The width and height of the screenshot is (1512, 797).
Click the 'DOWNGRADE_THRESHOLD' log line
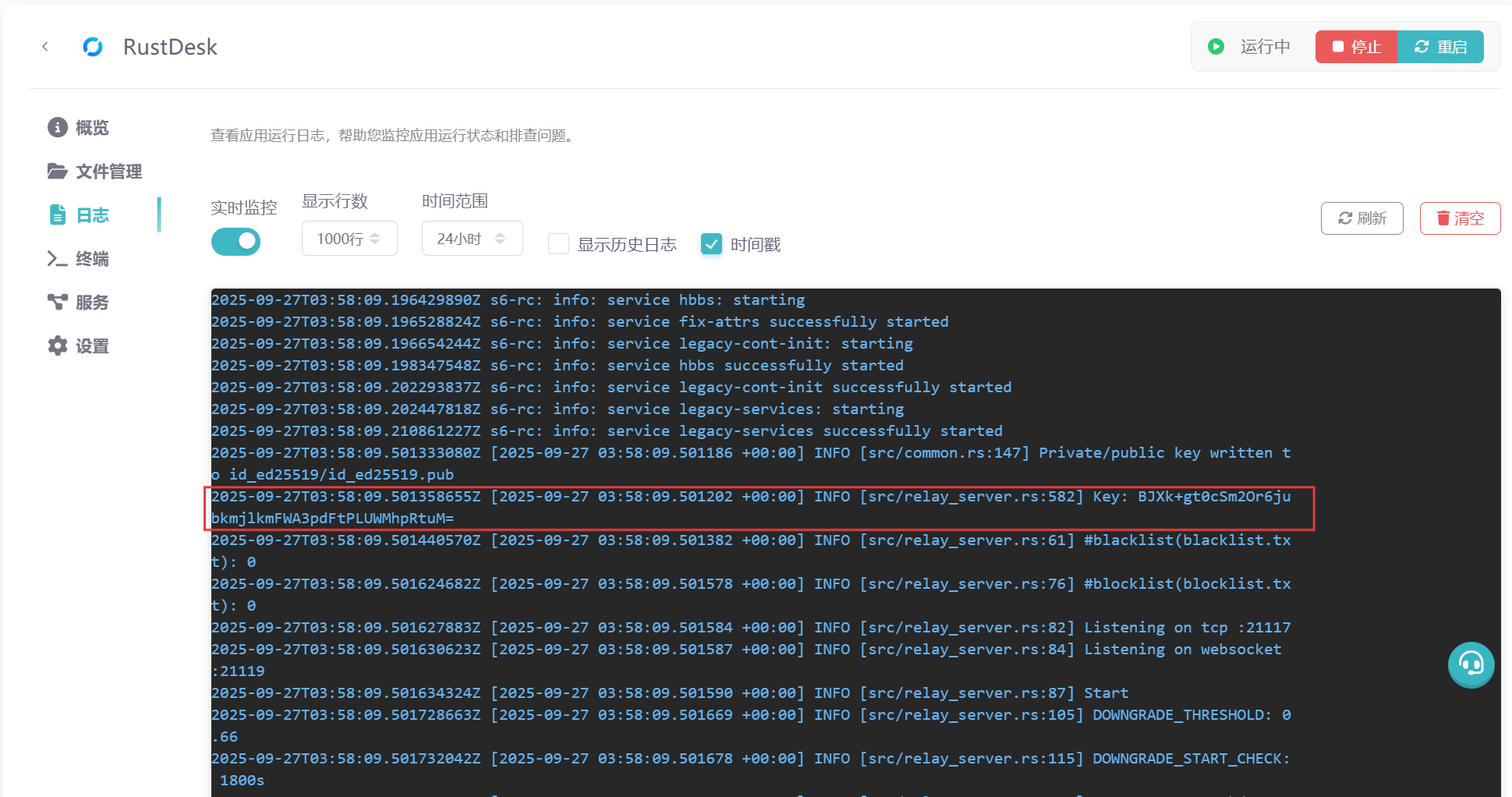click(x=751, y=725)
